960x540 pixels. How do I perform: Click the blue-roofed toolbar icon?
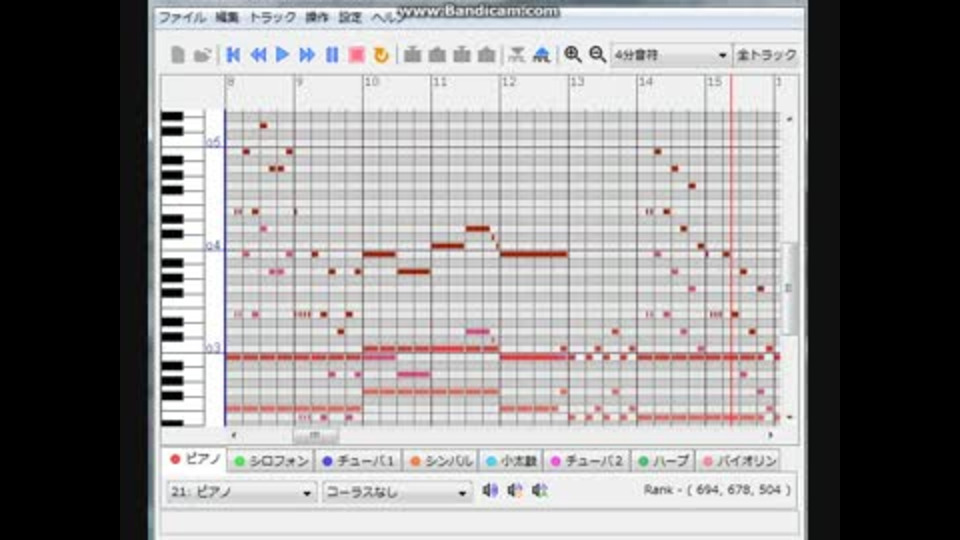click(541, 55)
